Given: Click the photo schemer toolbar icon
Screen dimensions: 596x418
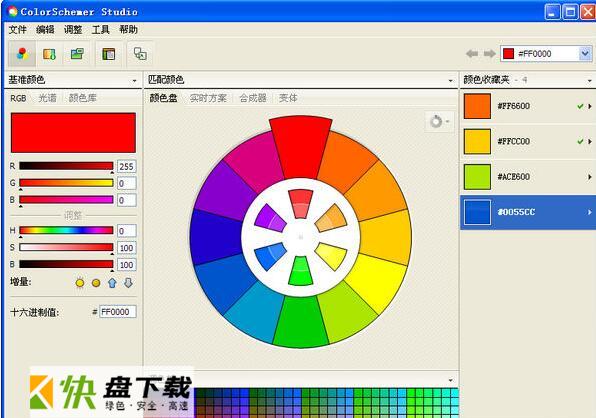Looking at the screenshot, I should 77,54.
